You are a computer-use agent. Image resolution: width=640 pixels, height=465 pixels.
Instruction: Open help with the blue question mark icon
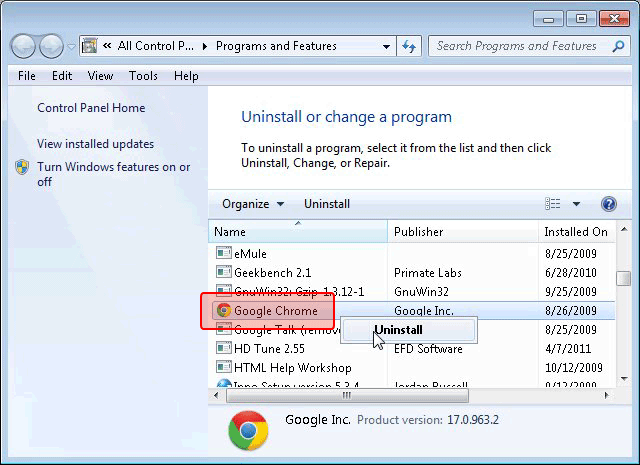point(608,204)
